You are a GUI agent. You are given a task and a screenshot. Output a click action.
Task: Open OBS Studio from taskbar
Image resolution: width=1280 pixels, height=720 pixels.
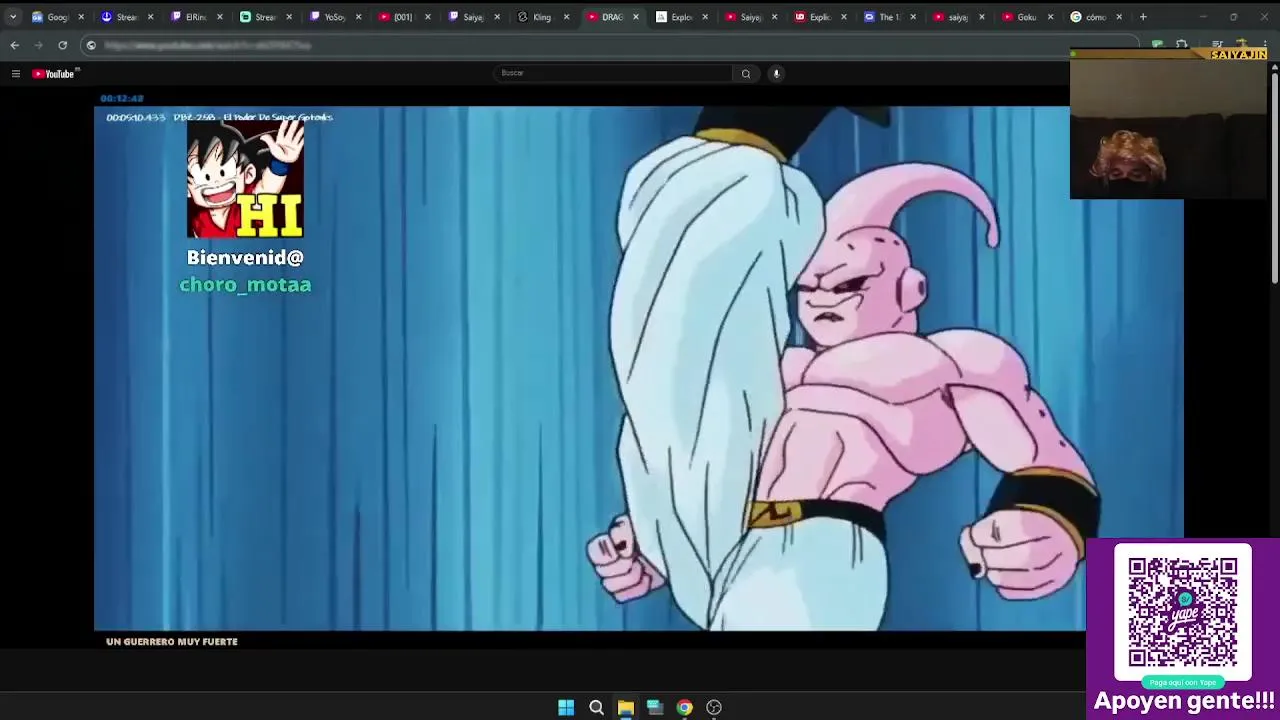pos(714,707)
